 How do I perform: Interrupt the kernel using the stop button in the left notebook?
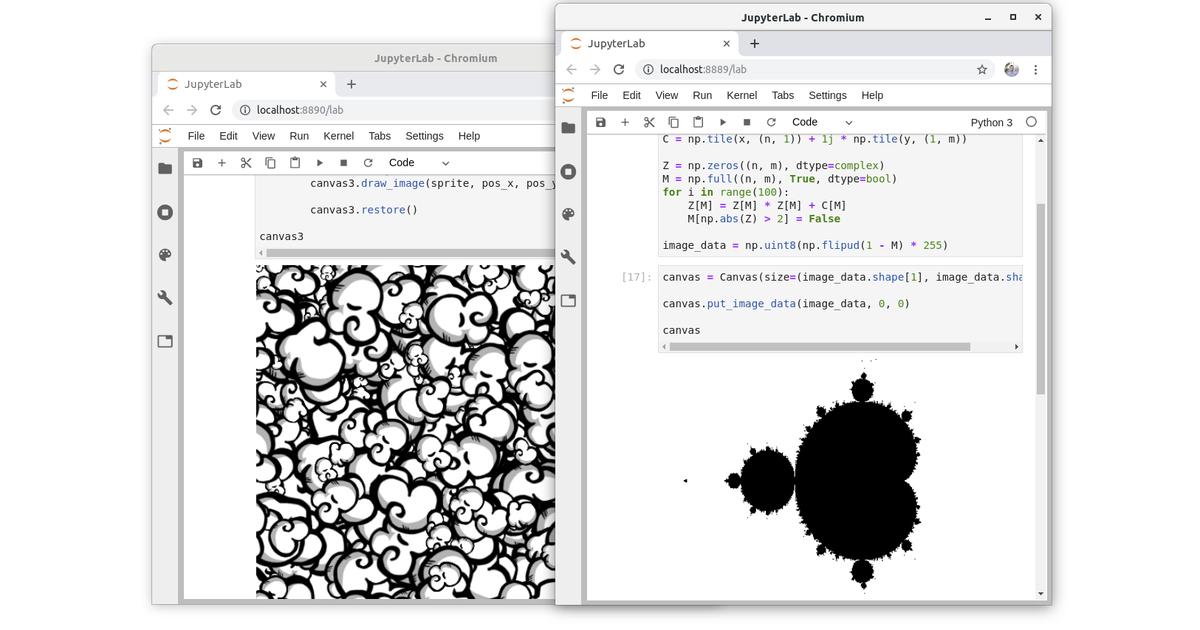point(344,163)
